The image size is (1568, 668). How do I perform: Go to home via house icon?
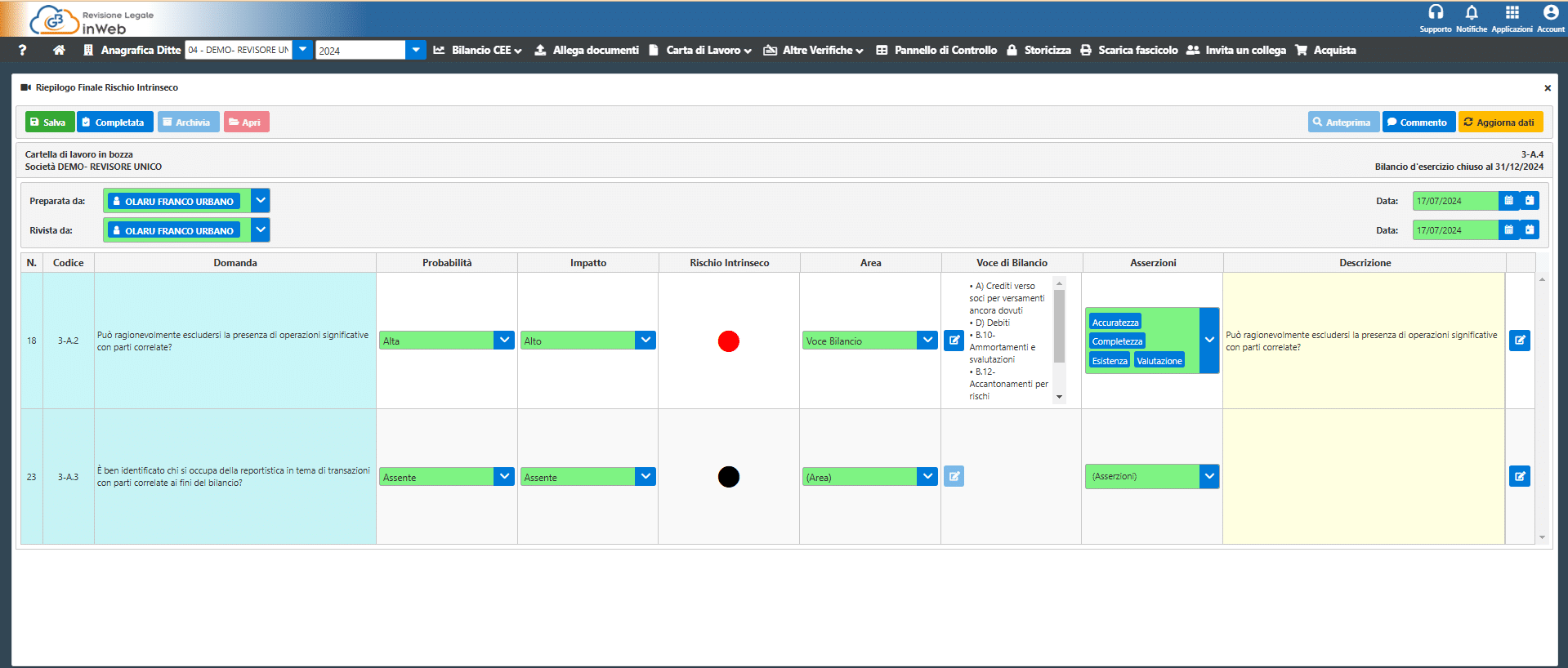pos(59,50)
